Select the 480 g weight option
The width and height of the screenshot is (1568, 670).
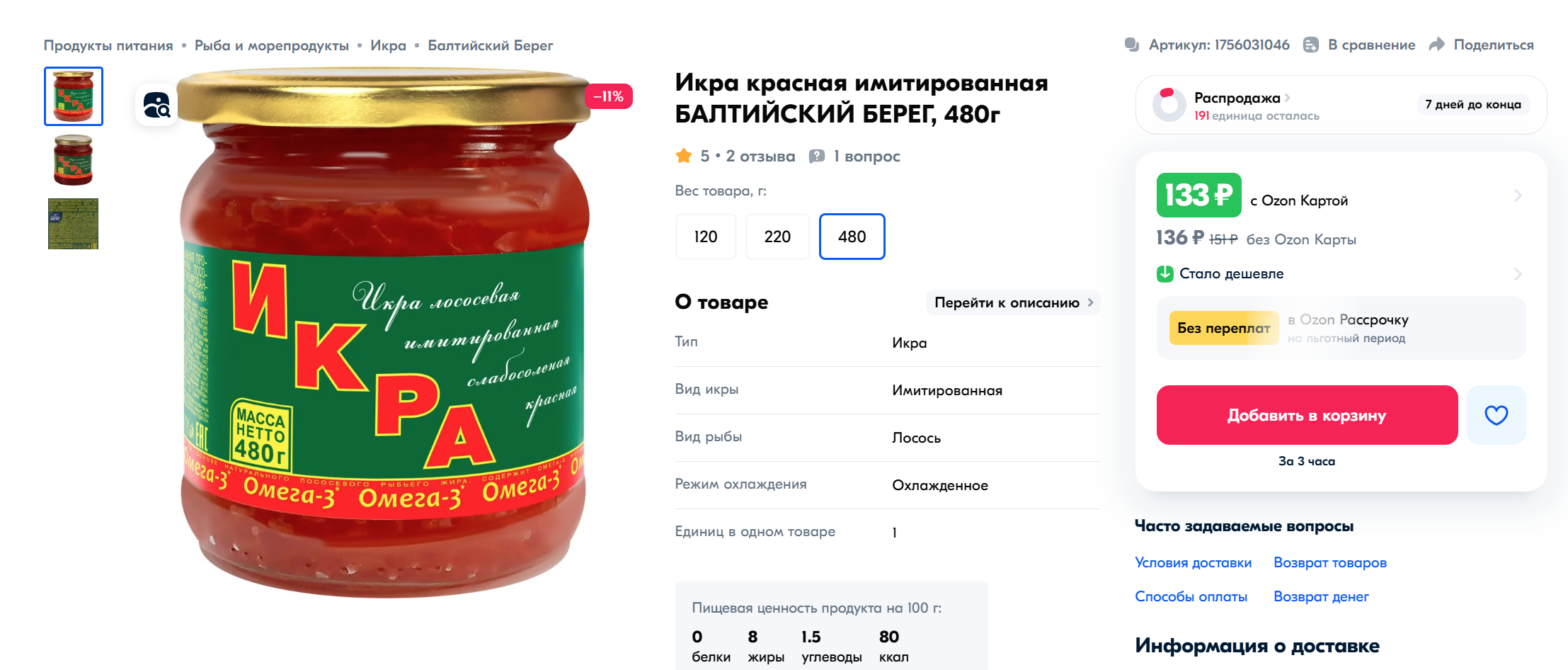click(852, 237)
